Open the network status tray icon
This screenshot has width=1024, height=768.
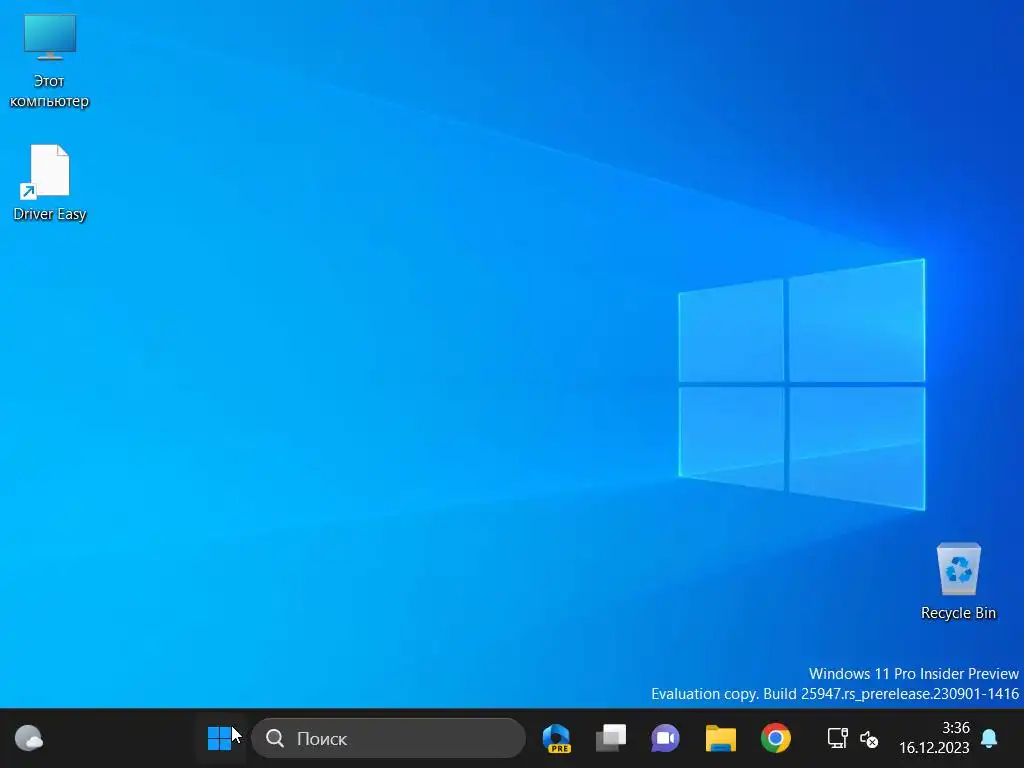point(837,739)
